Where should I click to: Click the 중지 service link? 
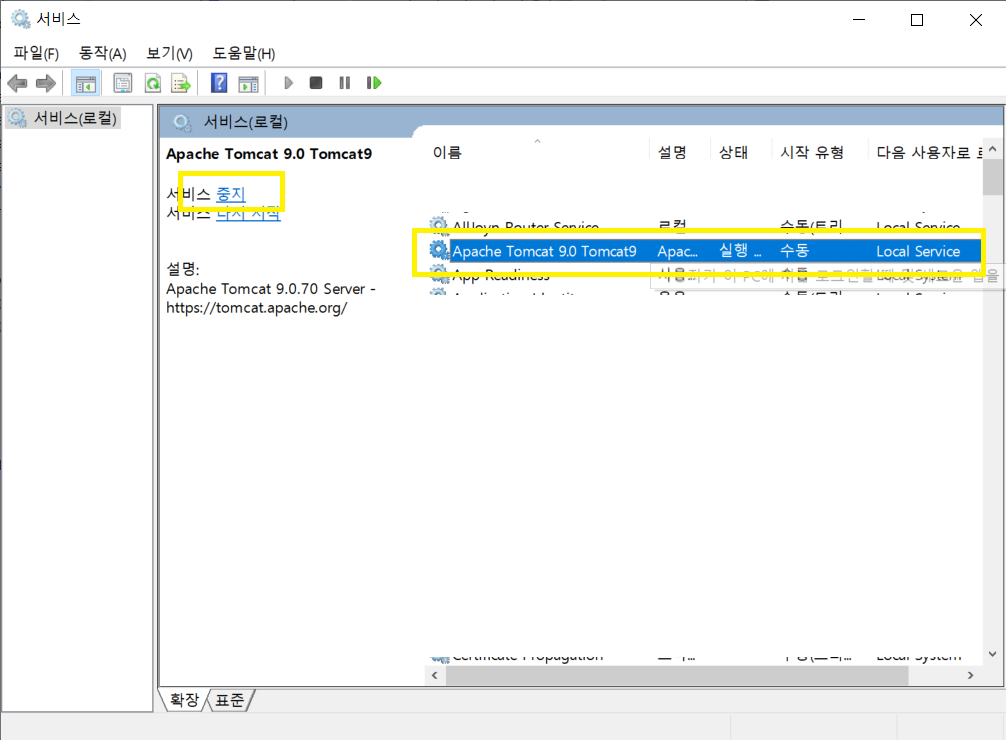231,194
